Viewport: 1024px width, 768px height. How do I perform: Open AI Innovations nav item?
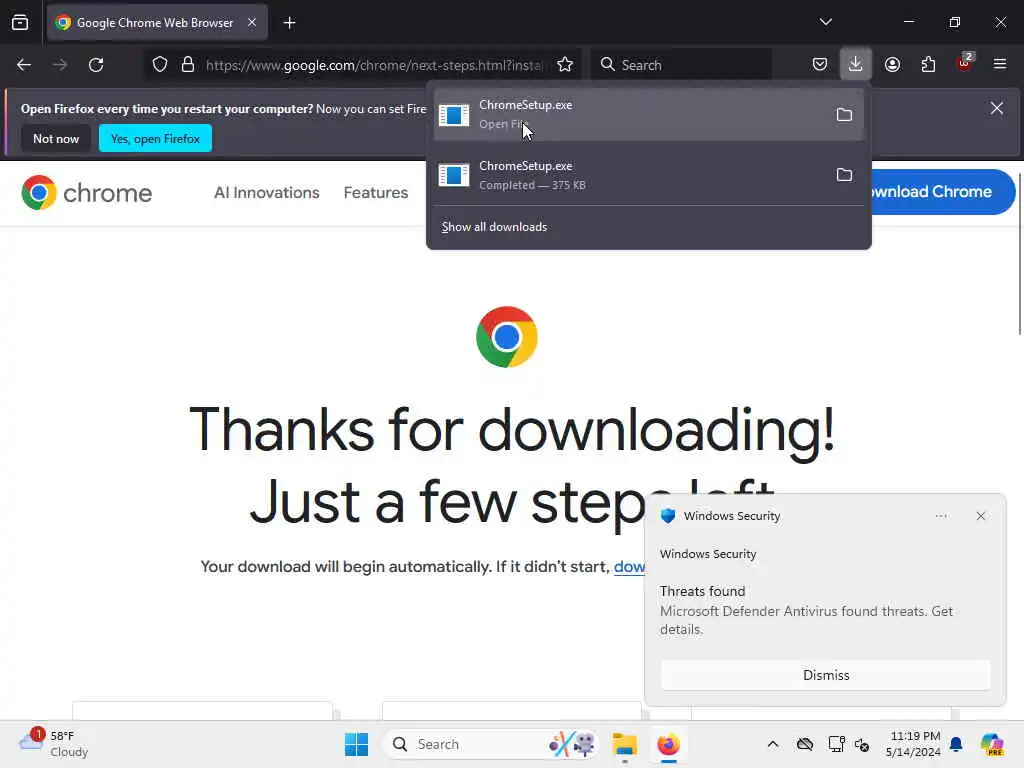tap(266, 193)
